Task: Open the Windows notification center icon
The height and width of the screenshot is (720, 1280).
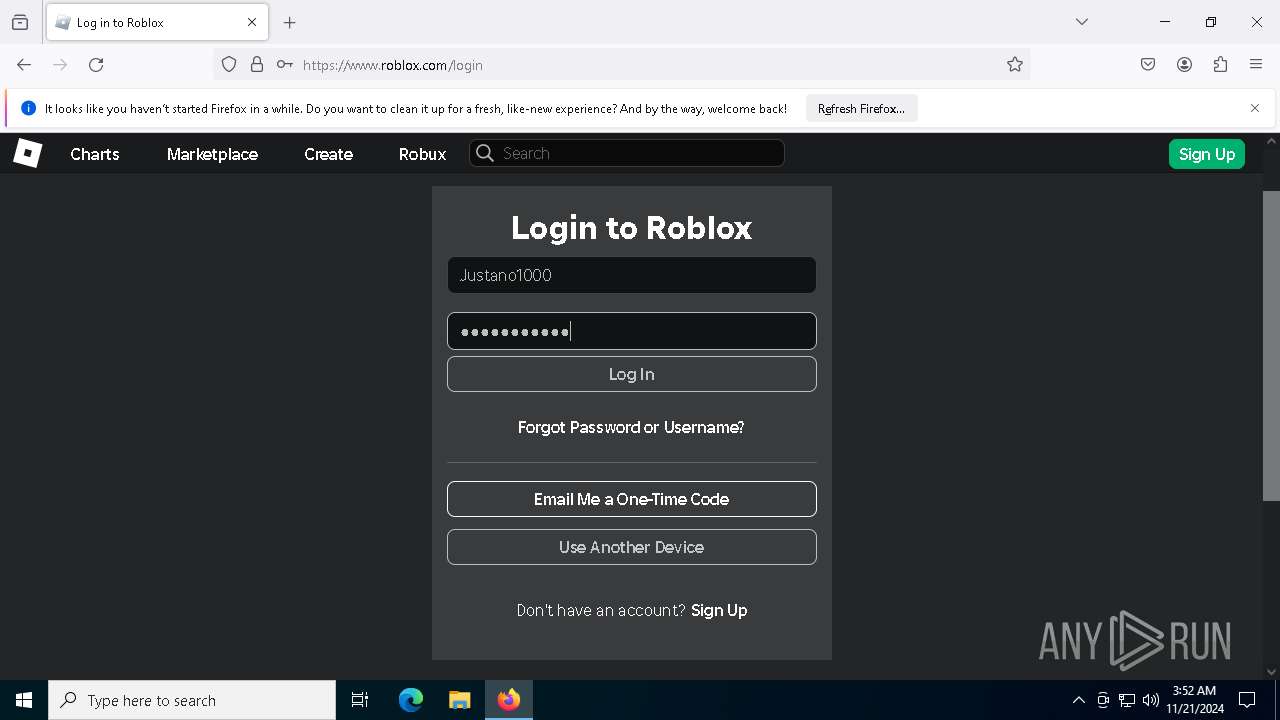Action: [1247, 700]
